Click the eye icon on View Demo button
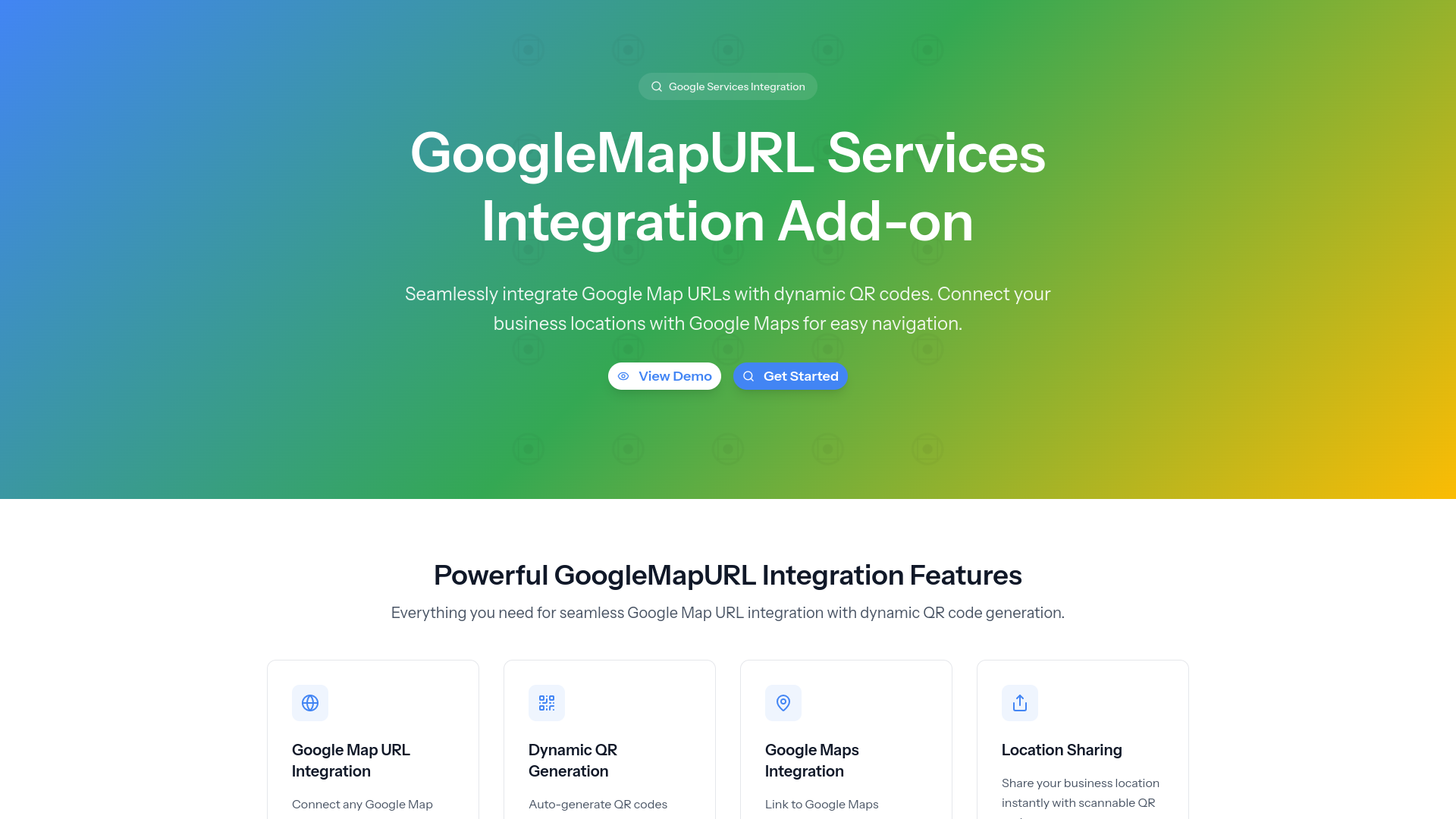This screenshot has height=819, width=1456. click(623, 376)
